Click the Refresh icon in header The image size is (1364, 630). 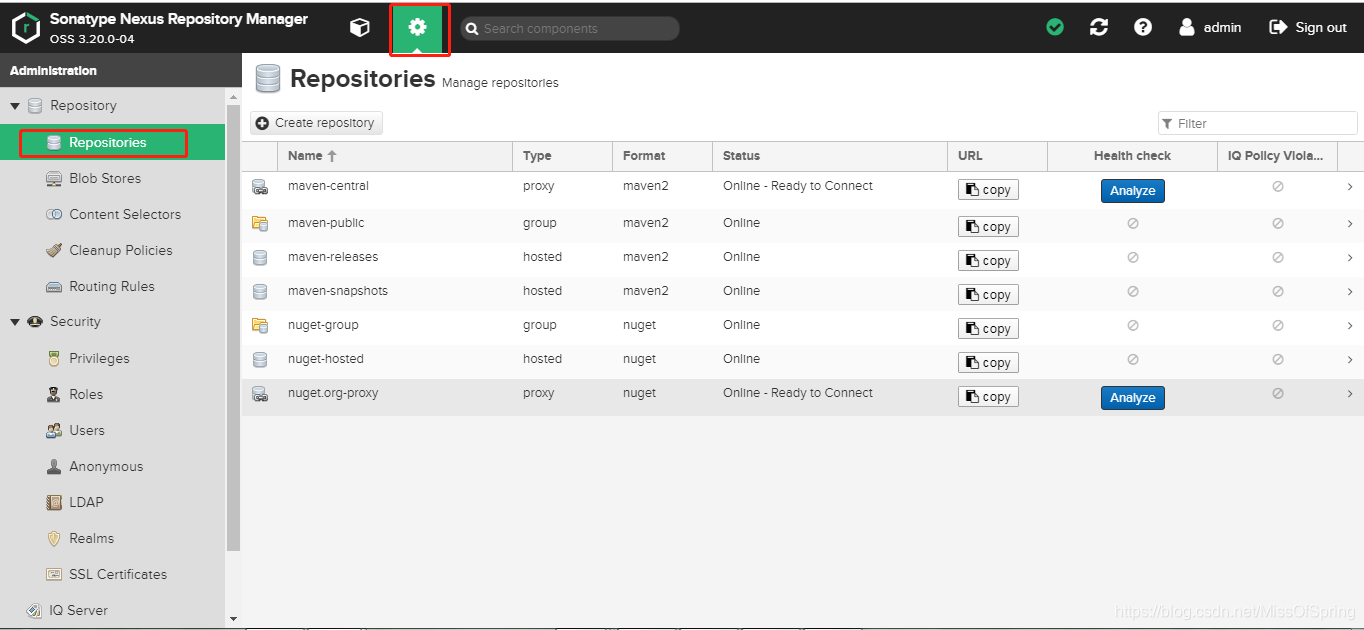1099,28
